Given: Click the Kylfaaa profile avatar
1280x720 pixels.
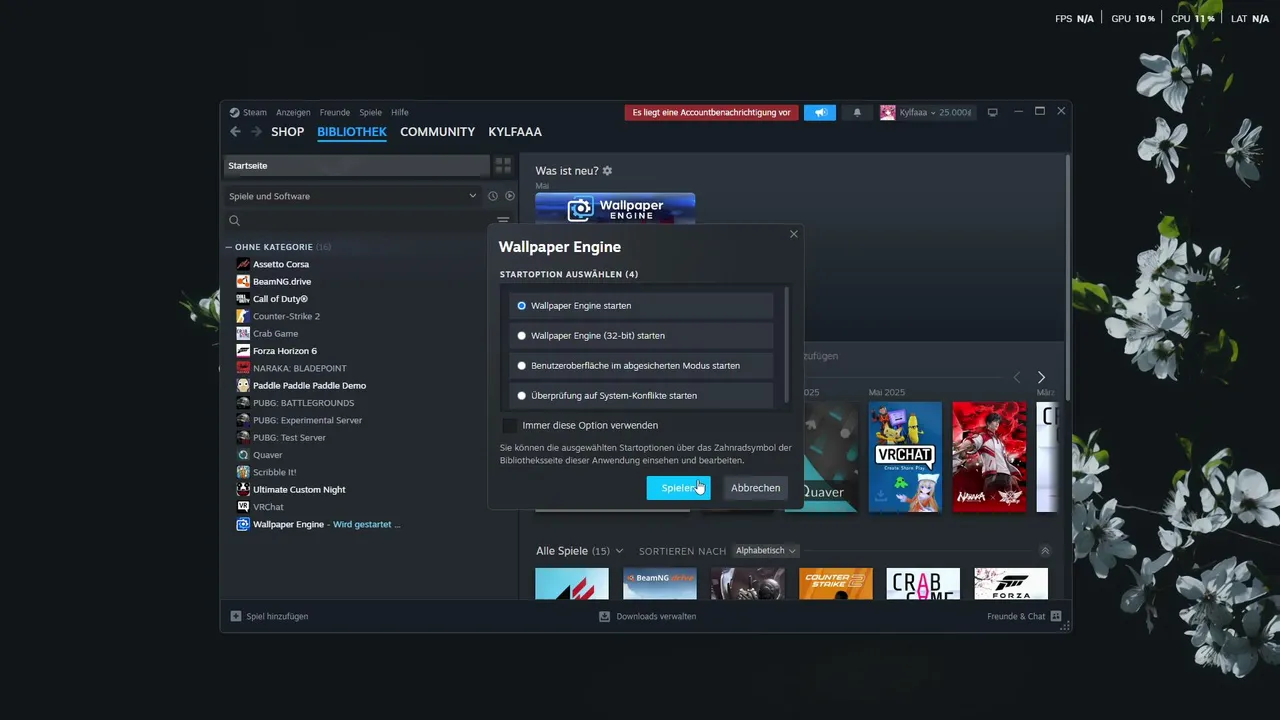Looking at the screenshot, I should tap(887, 113).
